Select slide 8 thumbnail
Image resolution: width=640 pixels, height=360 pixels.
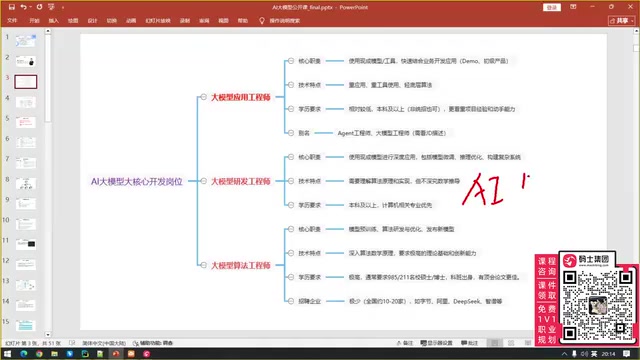[x=25, y=183]
